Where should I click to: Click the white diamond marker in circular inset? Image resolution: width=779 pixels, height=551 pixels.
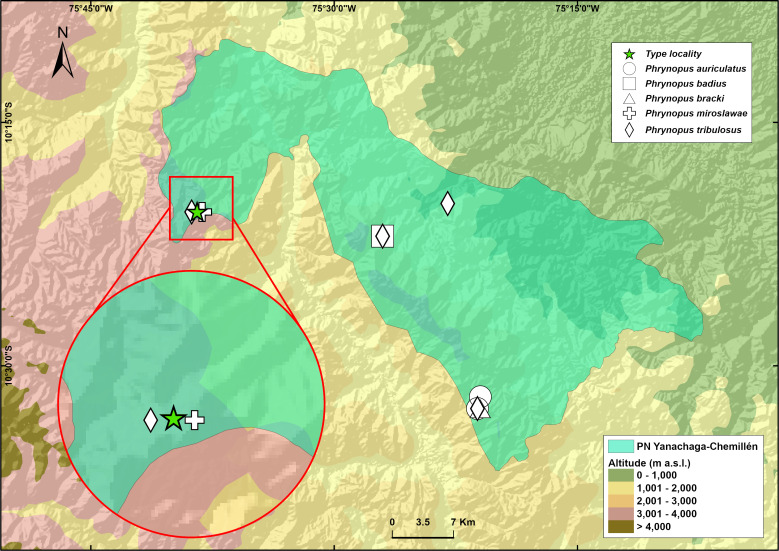[x=151, y=420]
